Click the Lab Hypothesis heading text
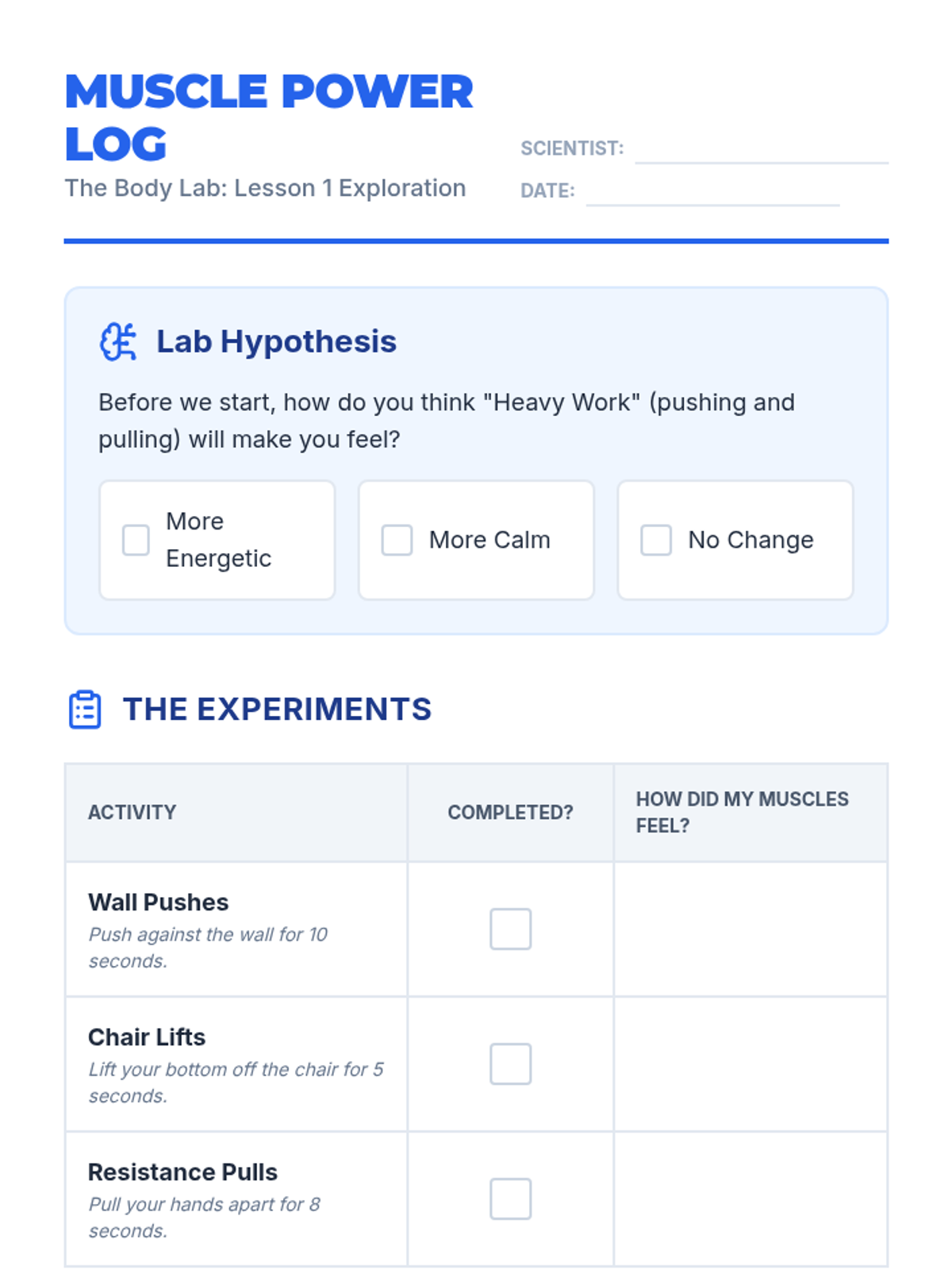This screenshot has height=1270, width=952. (x=276, y=342)
